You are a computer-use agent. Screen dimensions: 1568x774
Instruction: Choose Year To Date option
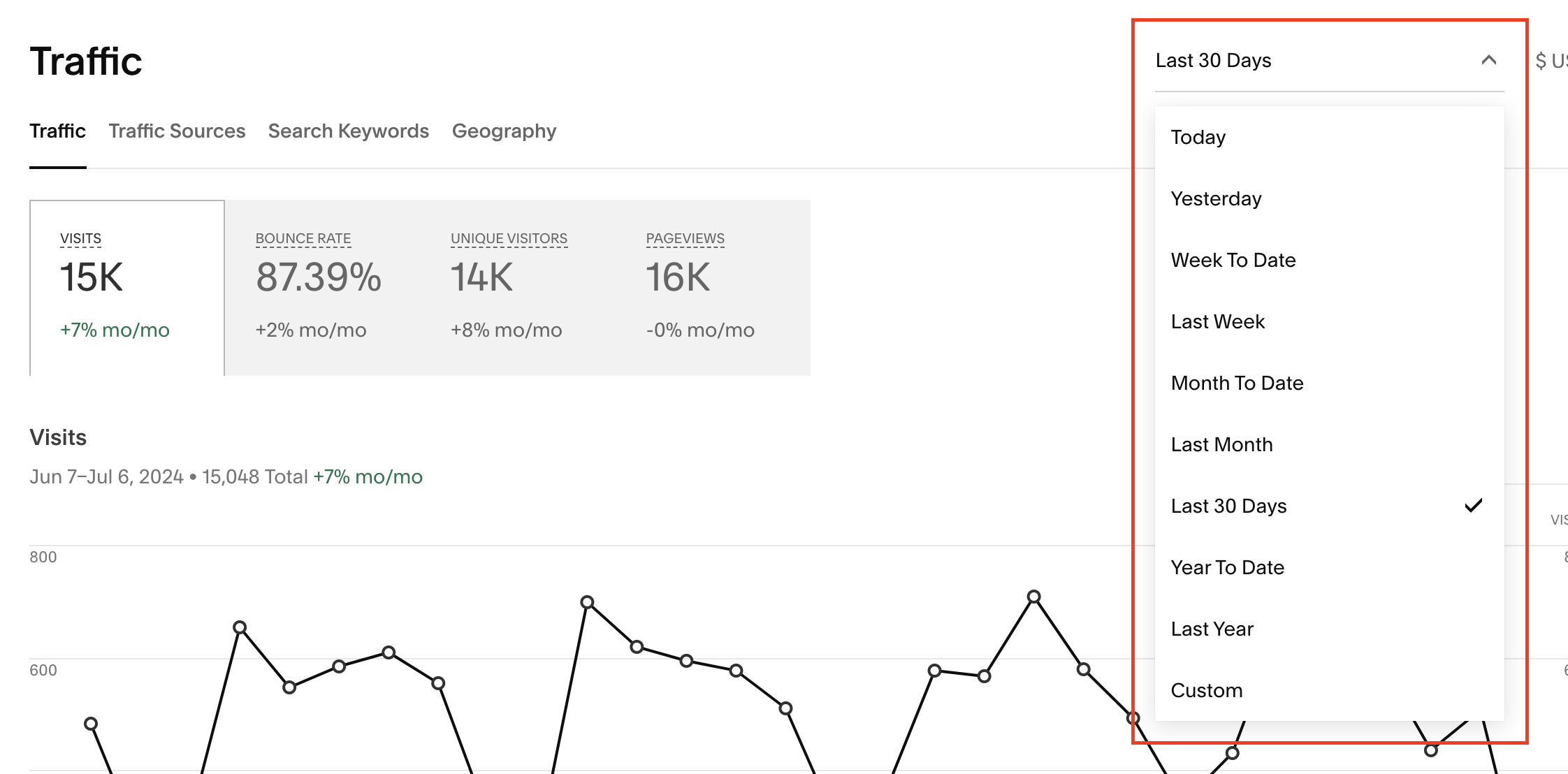click(x=1329, y=567)
